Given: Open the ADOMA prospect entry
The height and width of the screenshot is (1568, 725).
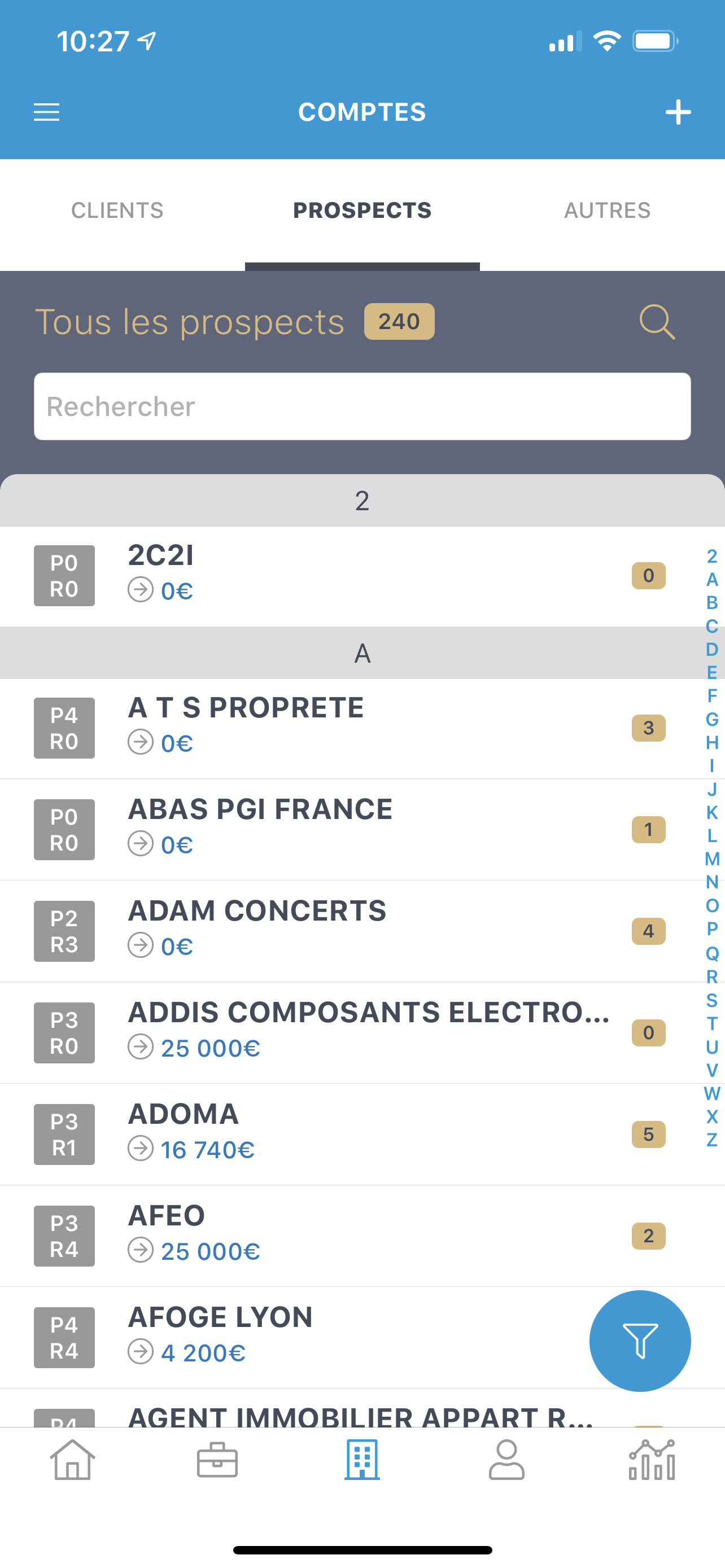Looking at the screenshot, I should pos(184,1115).
